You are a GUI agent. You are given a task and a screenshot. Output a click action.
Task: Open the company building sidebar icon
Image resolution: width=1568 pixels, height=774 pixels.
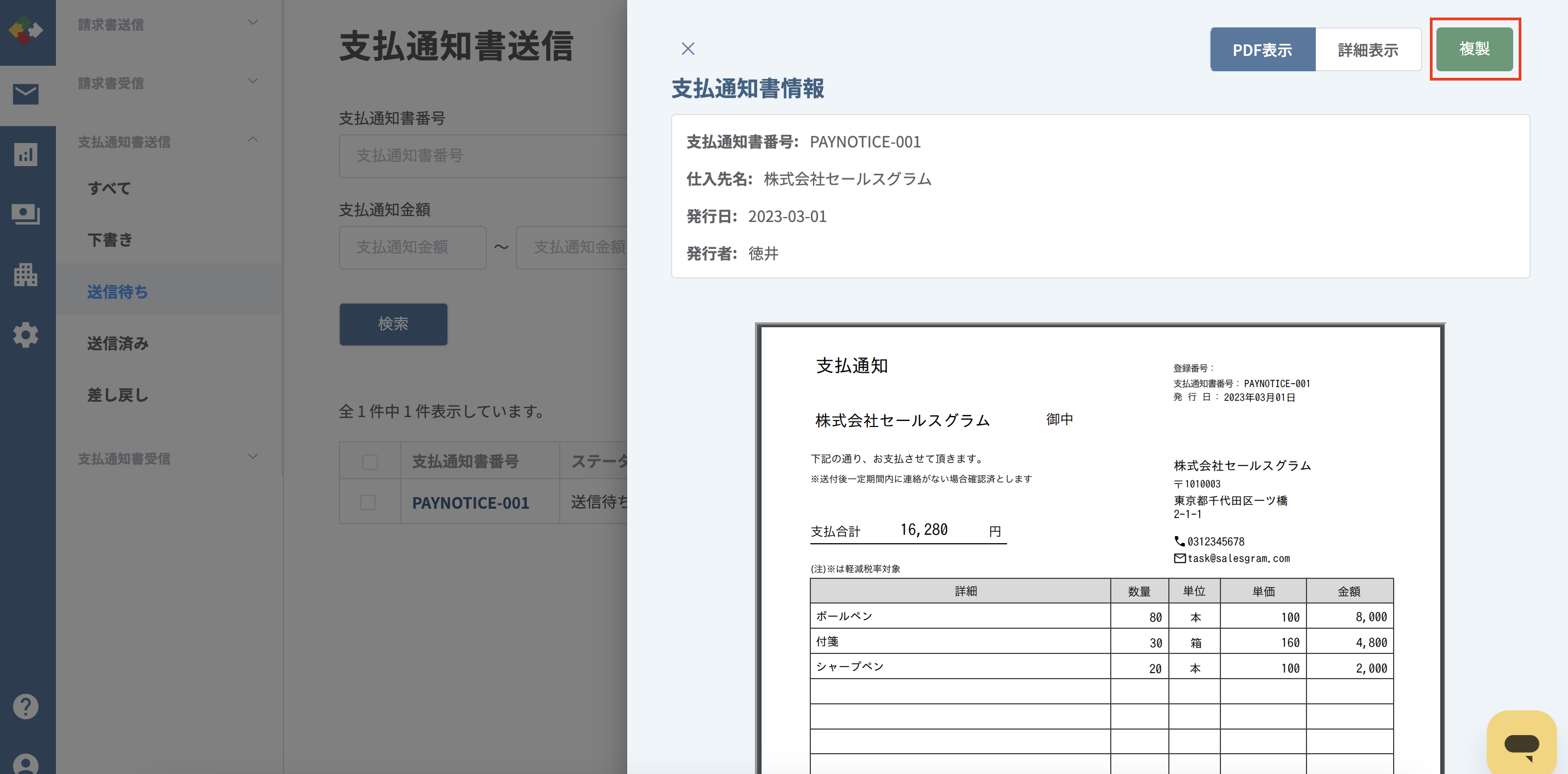[x=26, y=275]
